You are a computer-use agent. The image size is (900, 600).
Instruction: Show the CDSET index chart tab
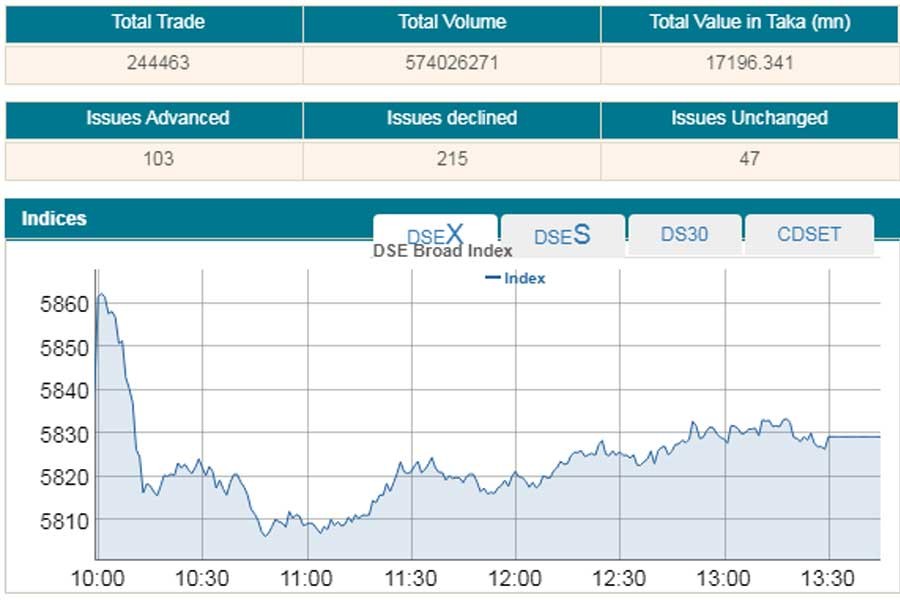[x=809, y=235]
